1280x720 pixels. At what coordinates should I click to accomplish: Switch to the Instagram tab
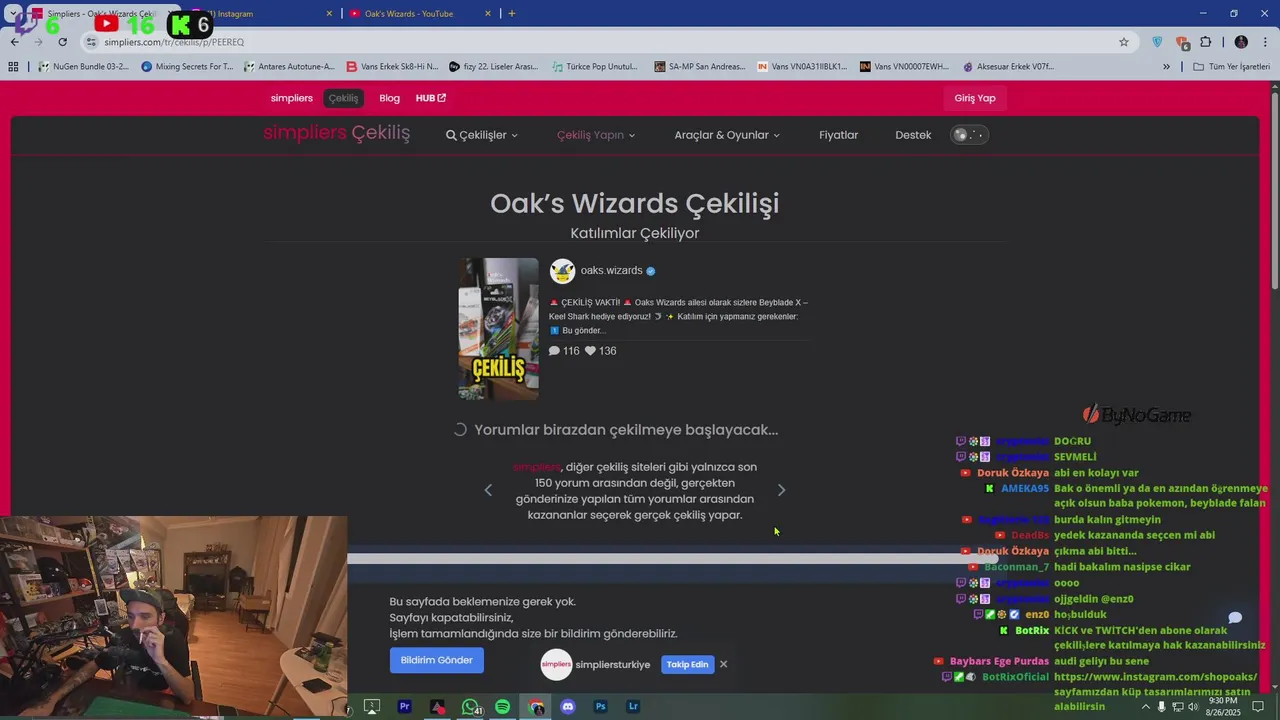[x=260, y=14]
